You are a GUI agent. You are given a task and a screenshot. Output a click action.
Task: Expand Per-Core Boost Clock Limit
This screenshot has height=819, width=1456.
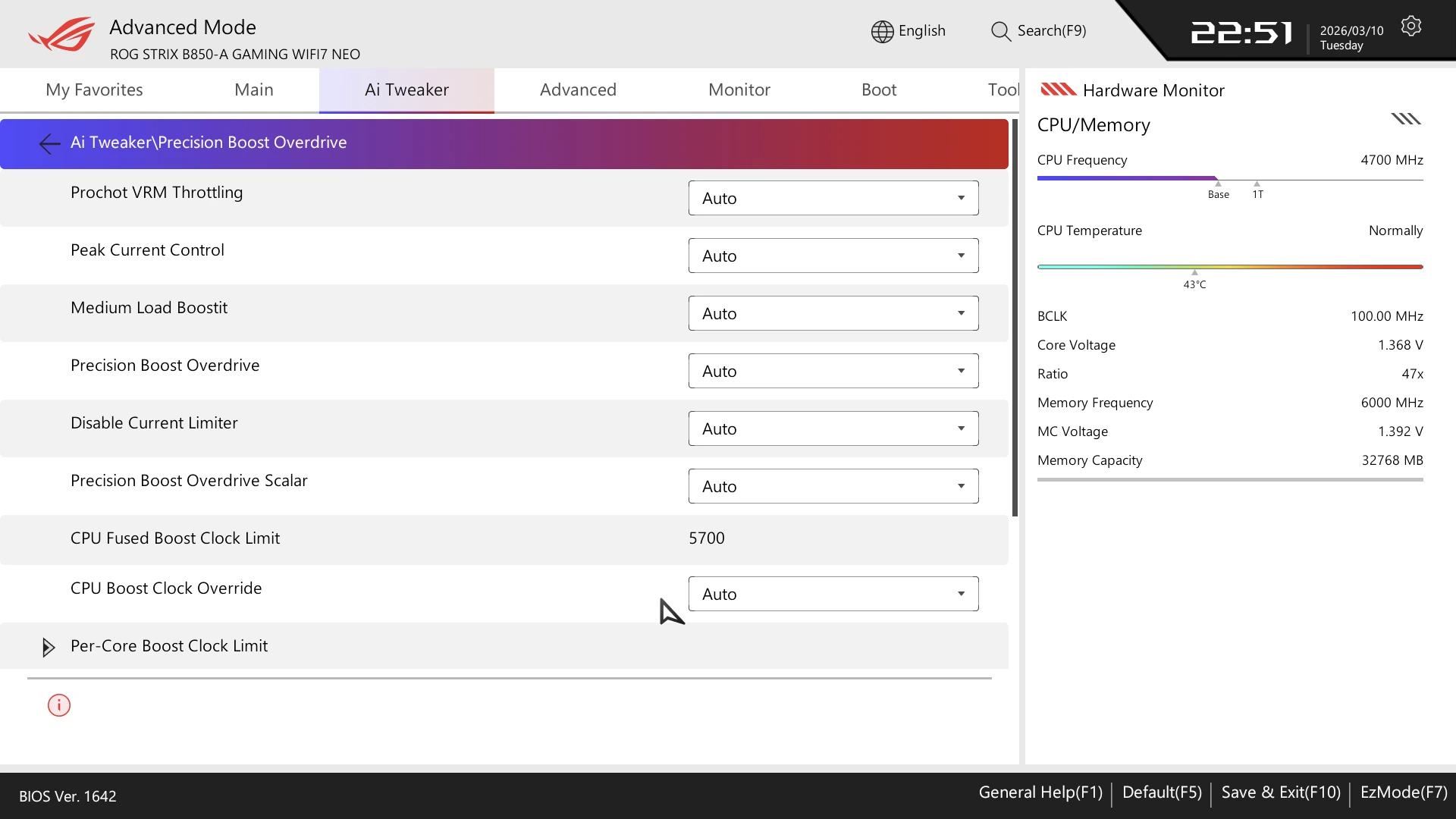tap(49, 647)
